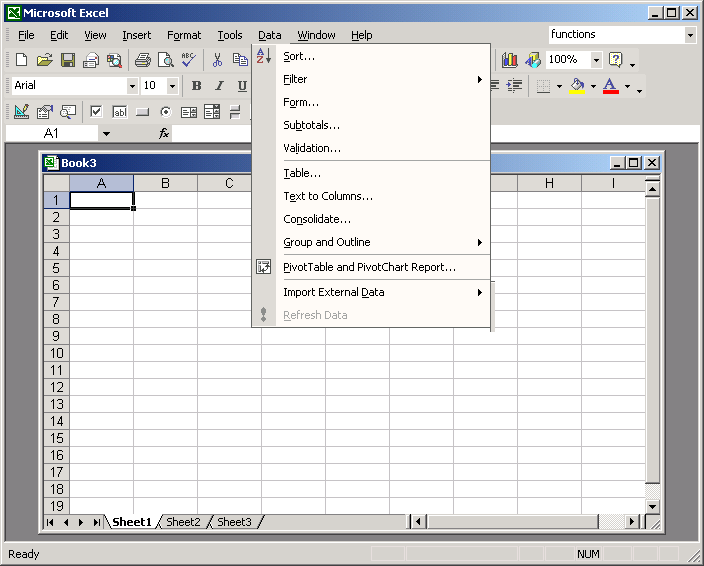
Task: Switch to Sheet3 tab
Action: 234,522
